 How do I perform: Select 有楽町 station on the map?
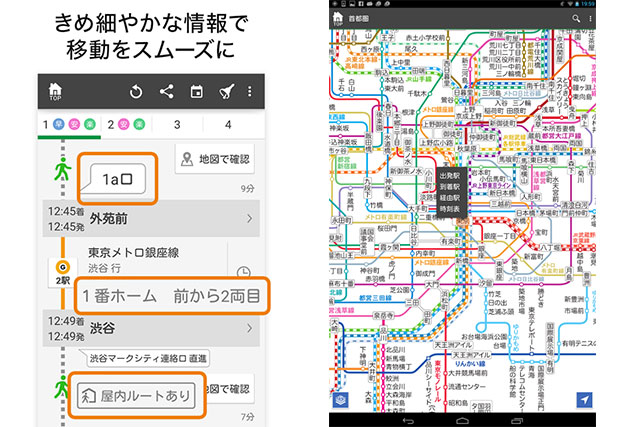(x=450, y=242)
